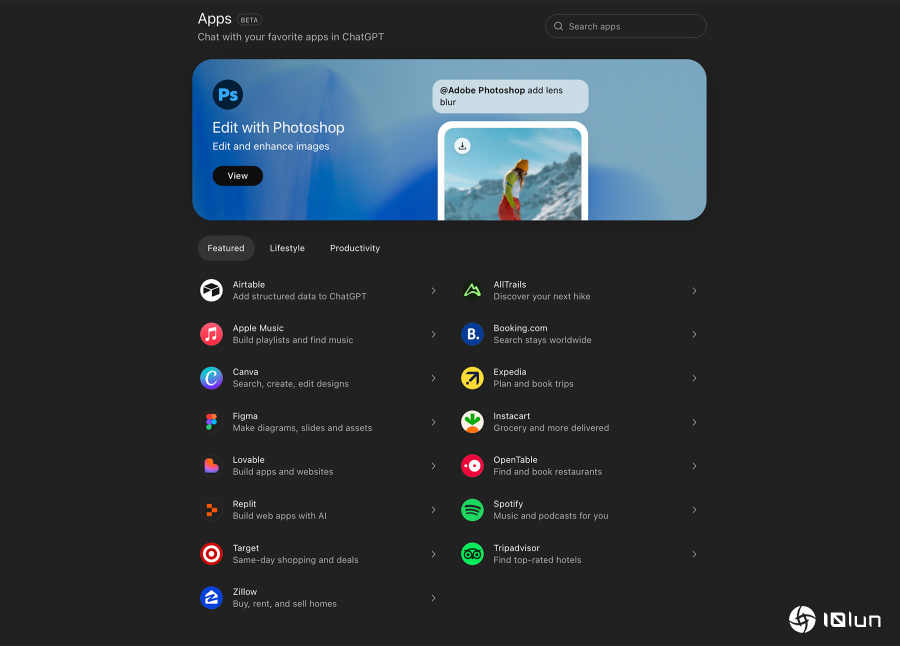Image resolution: width=900 pixels, height=646 pixels.
Task: Click the Zillow app icon
Action: (x=211, y=598)
